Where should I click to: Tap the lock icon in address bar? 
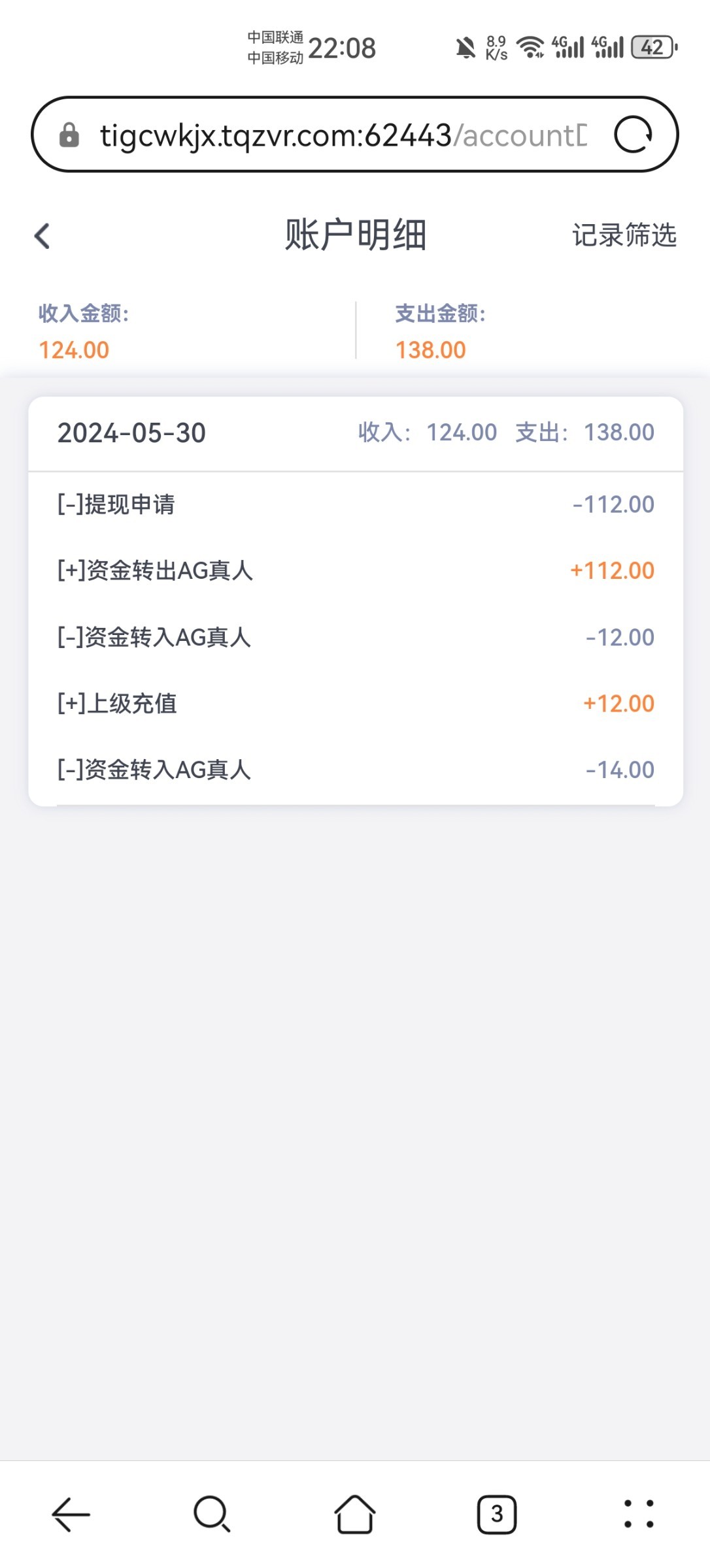[69, 135]
